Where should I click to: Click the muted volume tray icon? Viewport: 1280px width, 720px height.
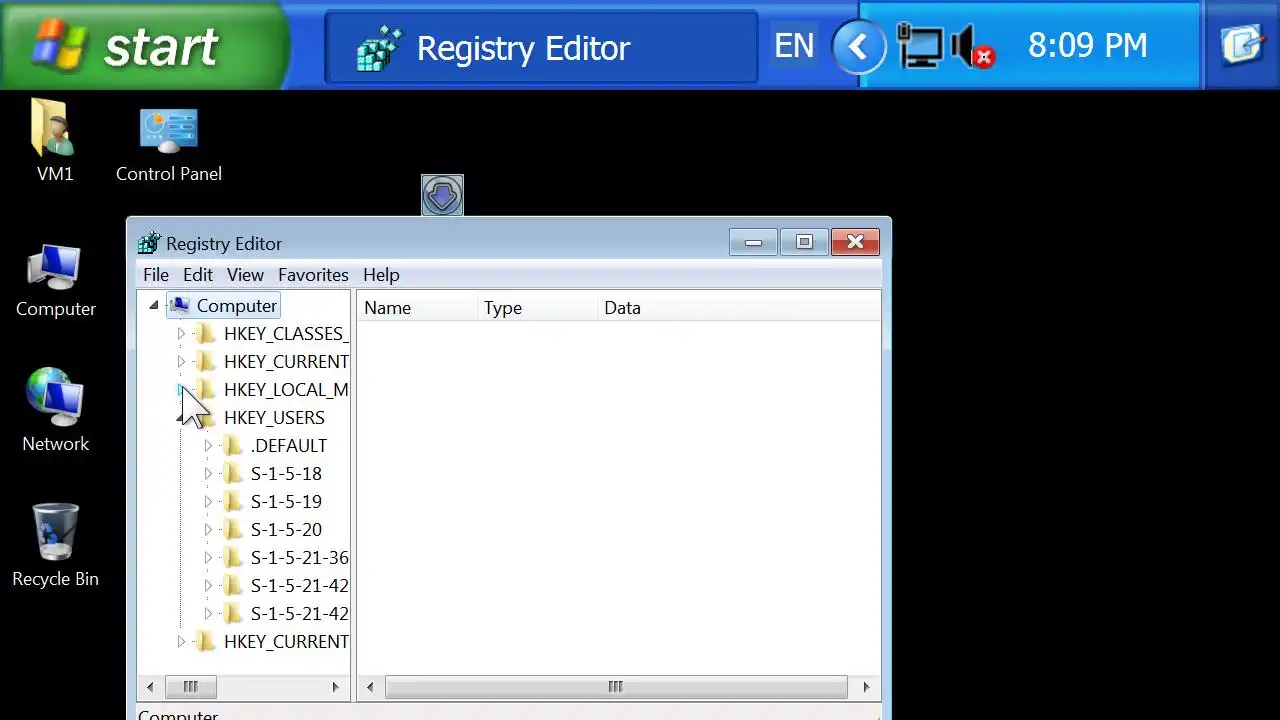coord(973,46)
